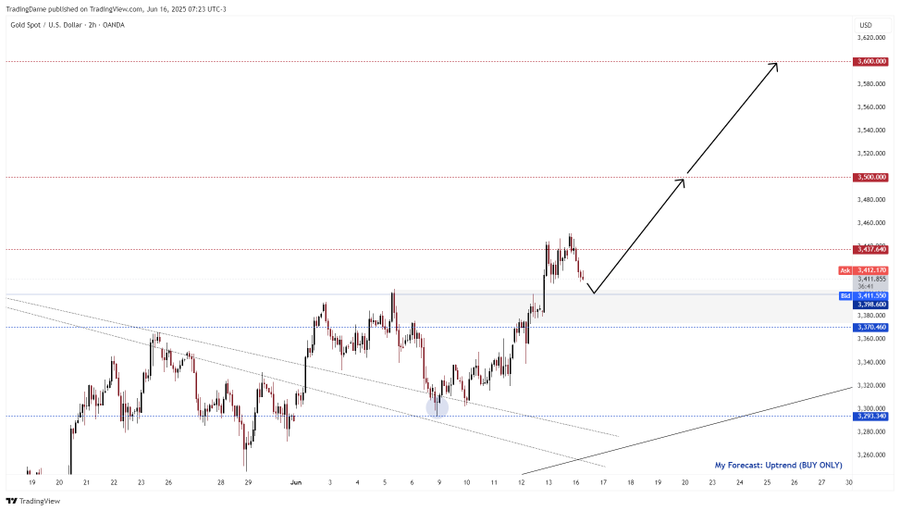Click the My Forecast: Uptrend (BUY ONLY) note

tap(778, 465)
